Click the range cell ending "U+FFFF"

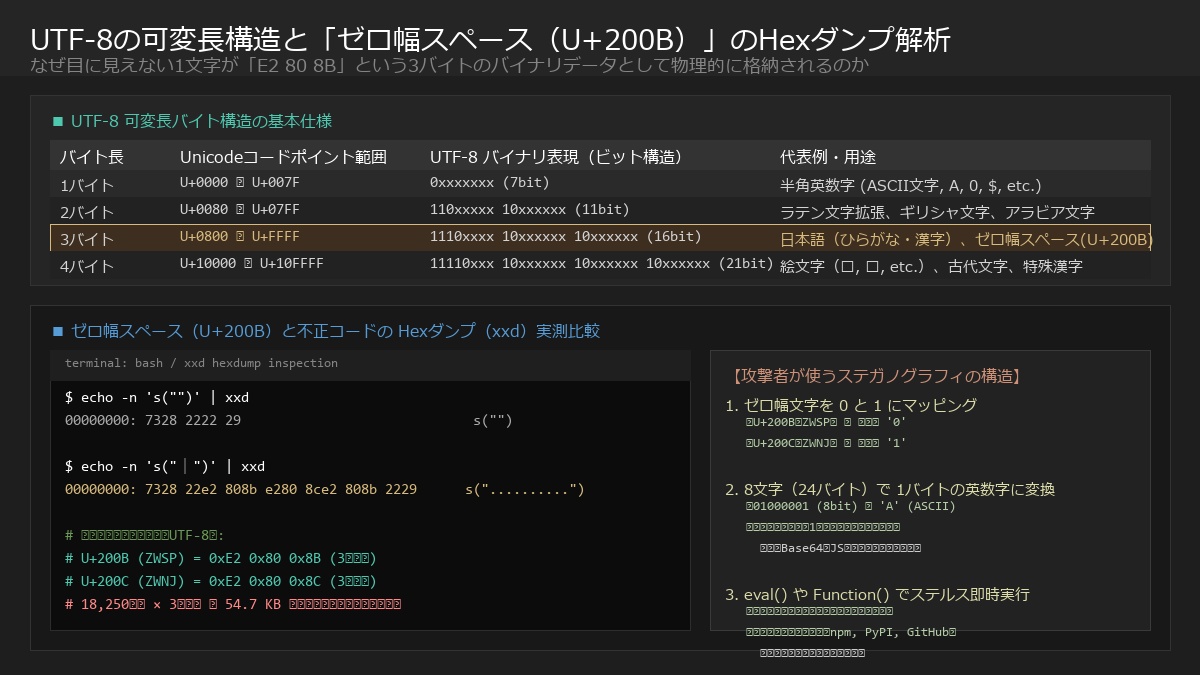240,237
